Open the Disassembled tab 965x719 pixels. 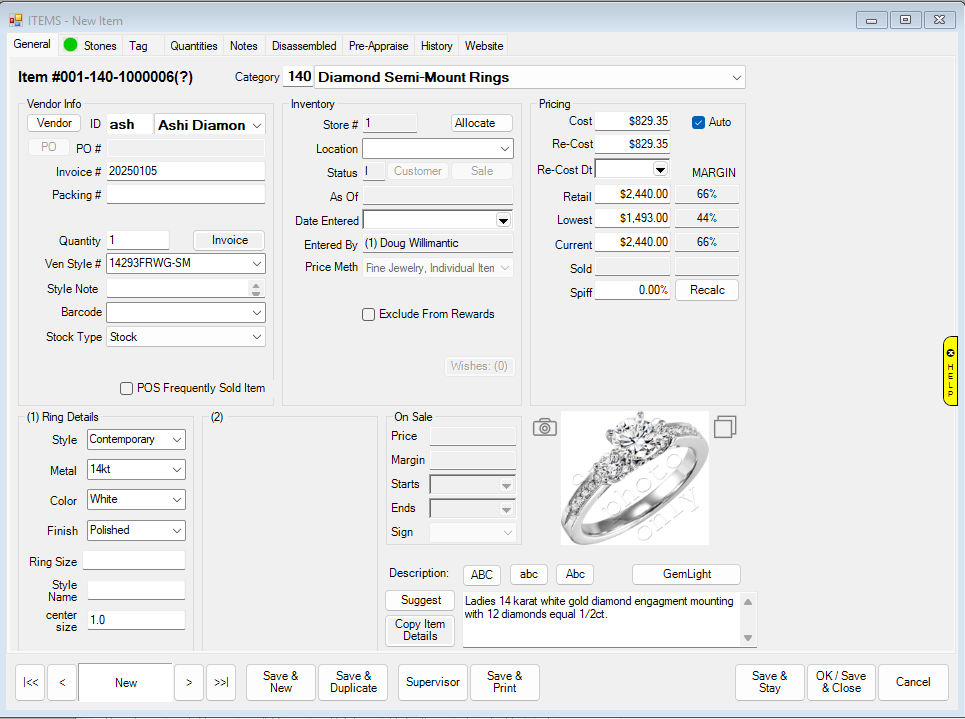[304, 46]
